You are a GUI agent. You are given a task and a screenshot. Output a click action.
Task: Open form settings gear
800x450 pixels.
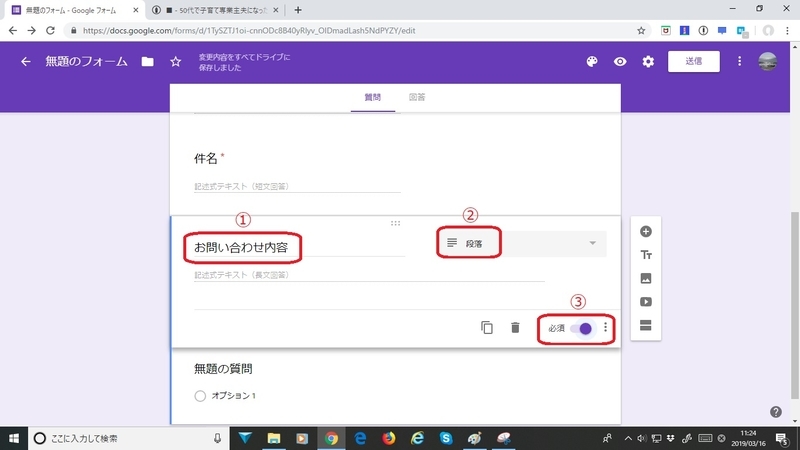pyautogui.click(x=648, y=62)
